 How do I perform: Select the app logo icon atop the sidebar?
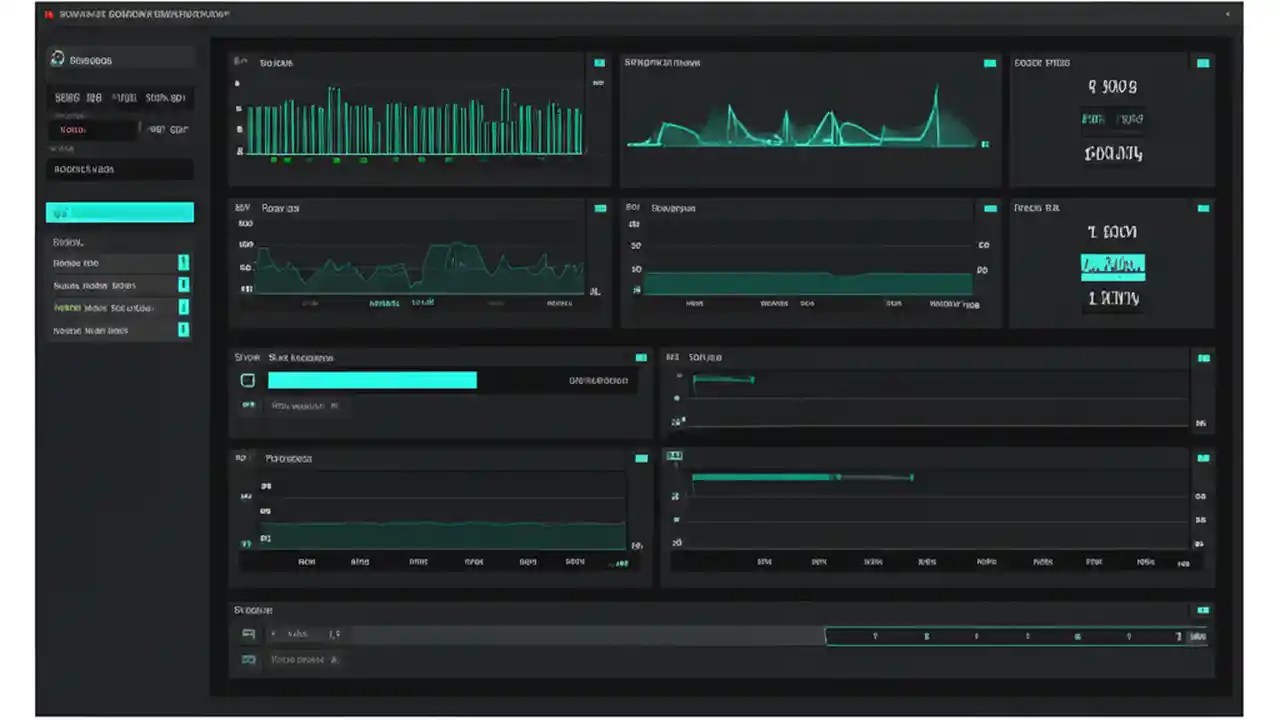(x=57, y=58)
